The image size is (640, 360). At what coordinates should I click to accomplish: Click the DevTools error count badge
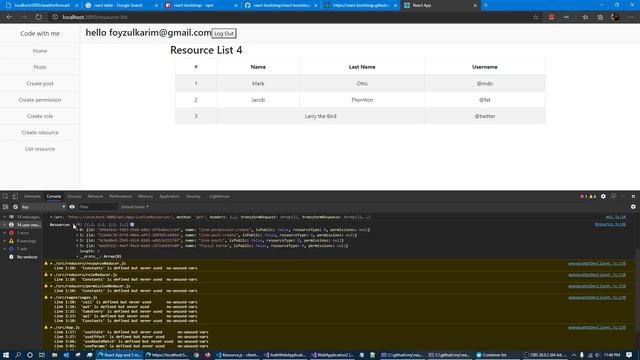(x=583, y=196)
